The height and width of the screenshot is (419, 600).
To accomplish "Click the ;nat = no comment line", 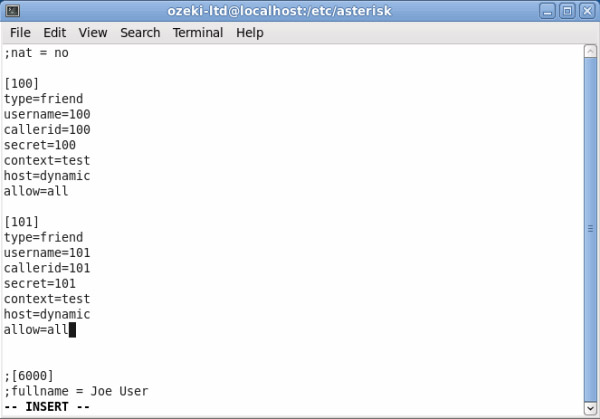I will tap(36, 53).
